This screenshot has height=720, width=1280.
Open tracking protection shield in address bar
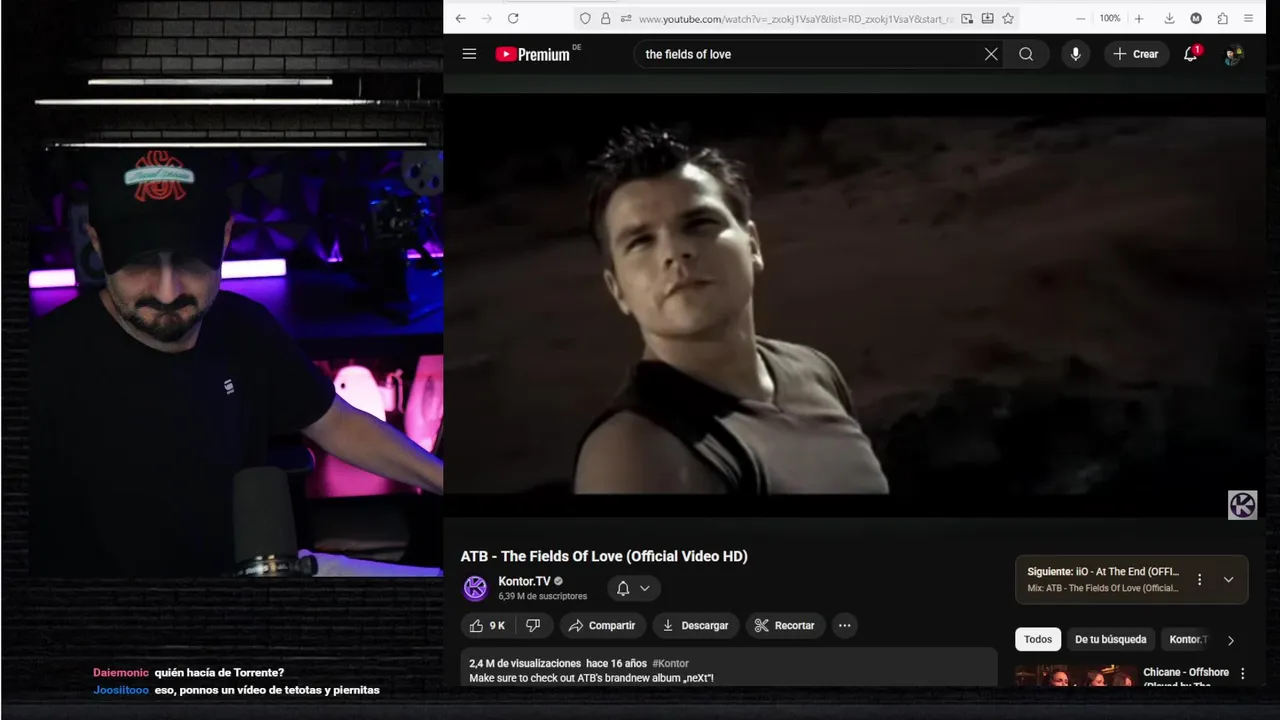point(585,18)
